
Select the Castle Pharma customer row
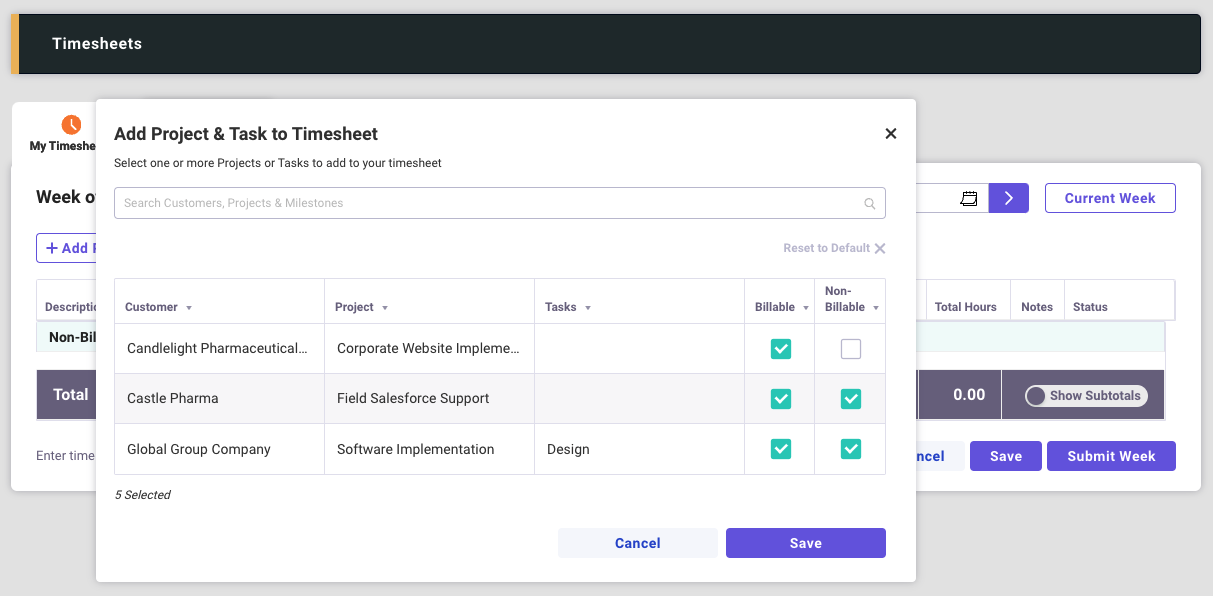point(172,398)
